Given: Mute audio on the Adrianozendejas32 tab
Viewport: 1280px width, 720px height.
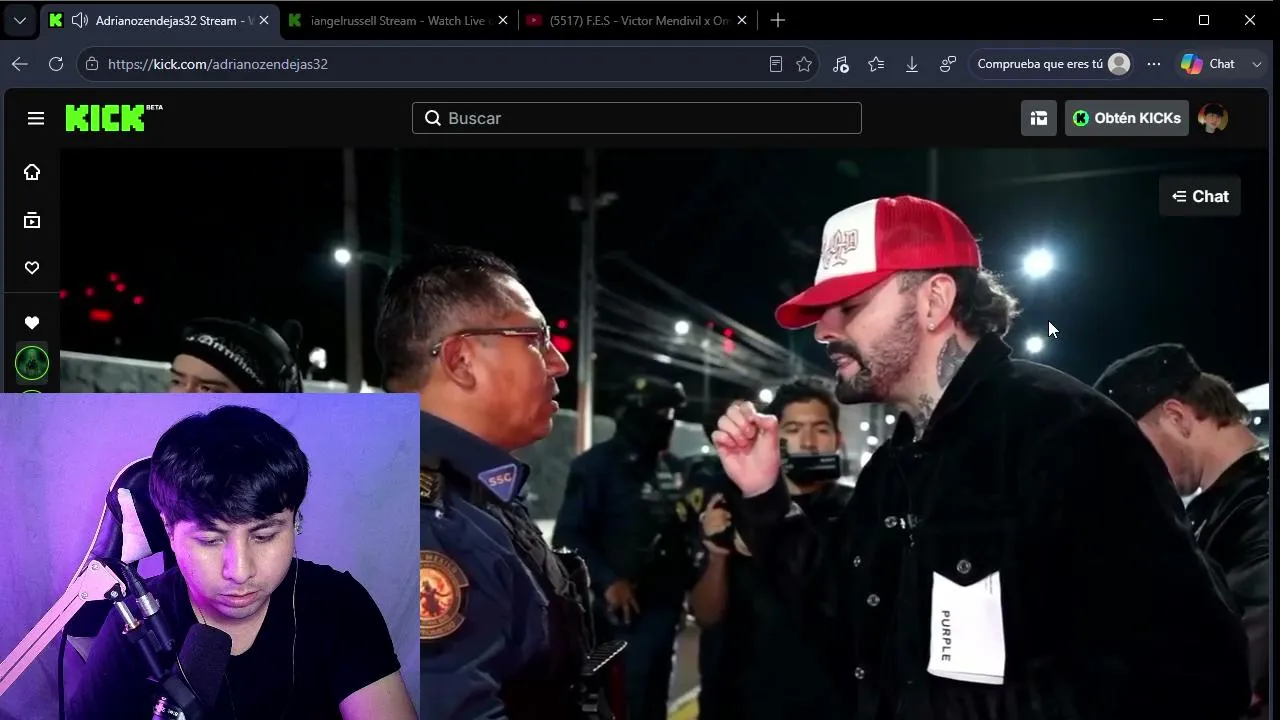Looking at the screenshot, I should tap(80, 20).
